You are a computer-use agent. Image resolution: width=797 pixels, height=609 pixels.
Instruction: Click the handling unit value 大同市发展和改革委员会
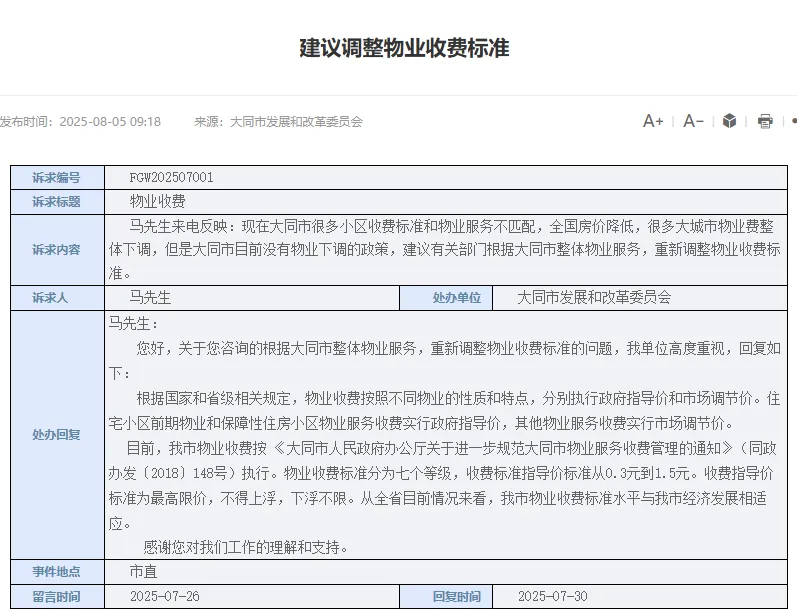[x=594, y=297]
